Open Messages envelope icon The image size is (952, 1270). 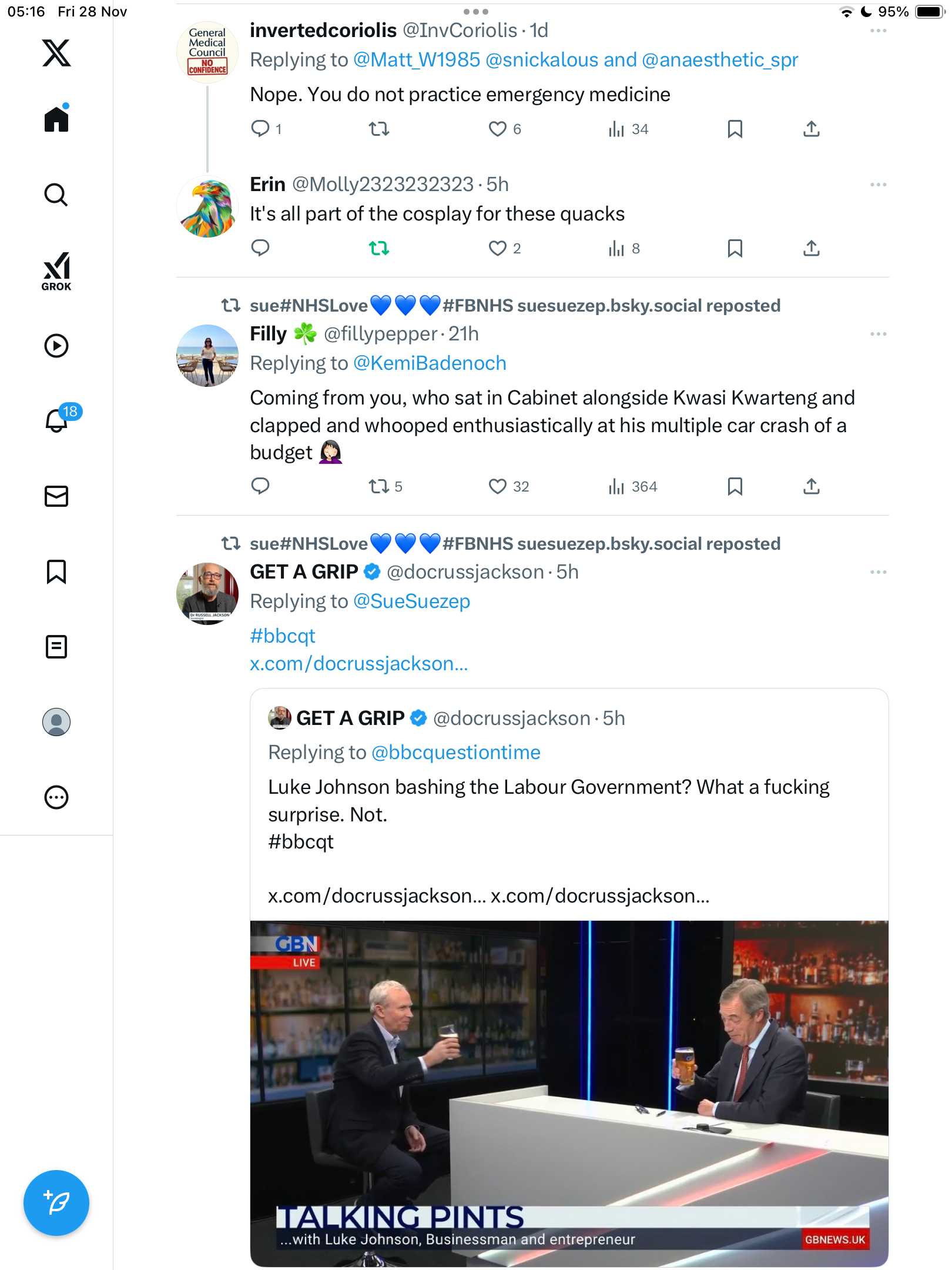(x=56, y=496)
